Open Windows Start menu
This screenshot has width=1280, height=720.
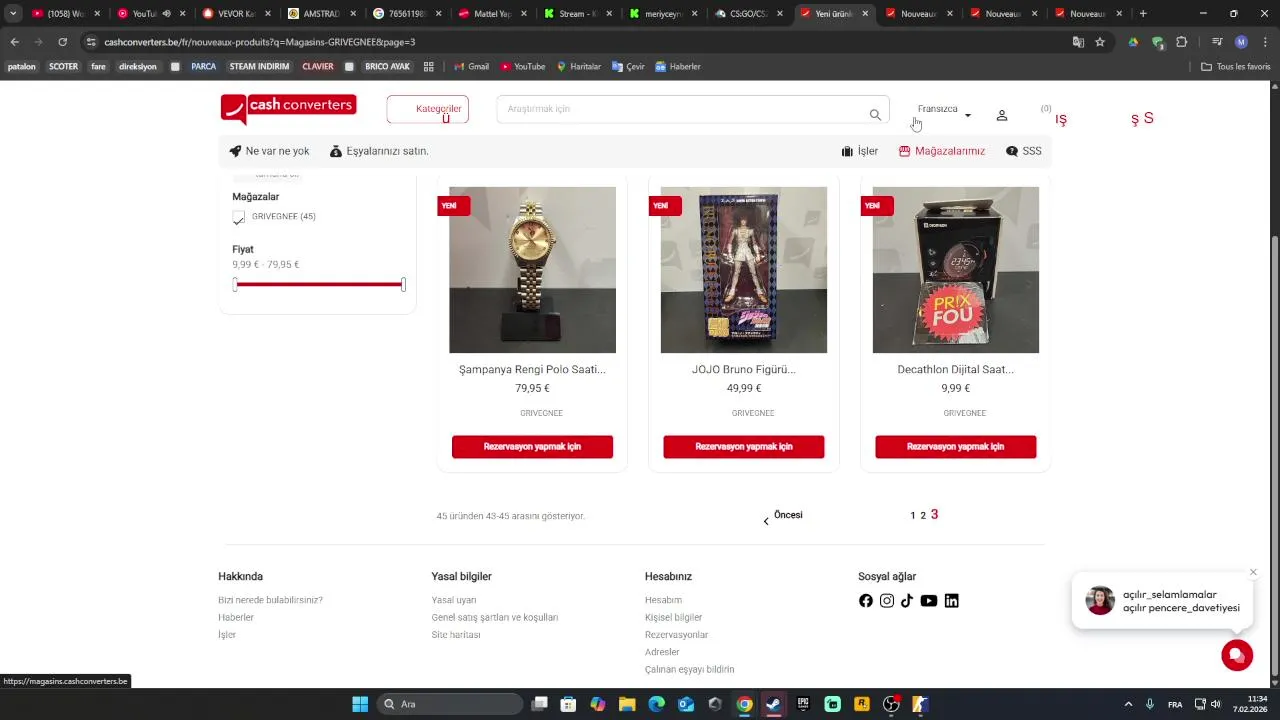(x=360, y=704)
